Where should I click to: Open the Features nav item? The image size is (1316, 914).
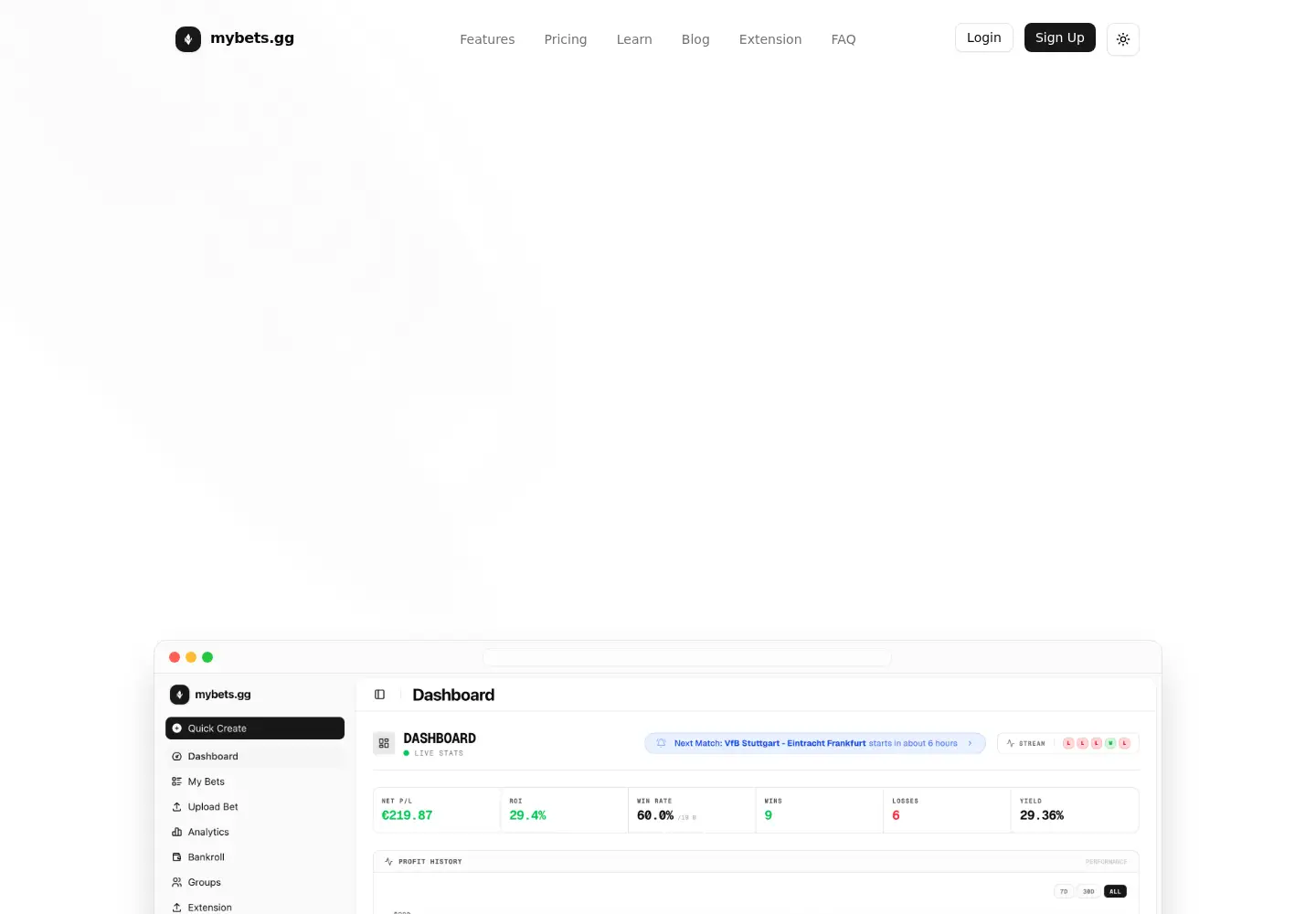tap(487, 39)
